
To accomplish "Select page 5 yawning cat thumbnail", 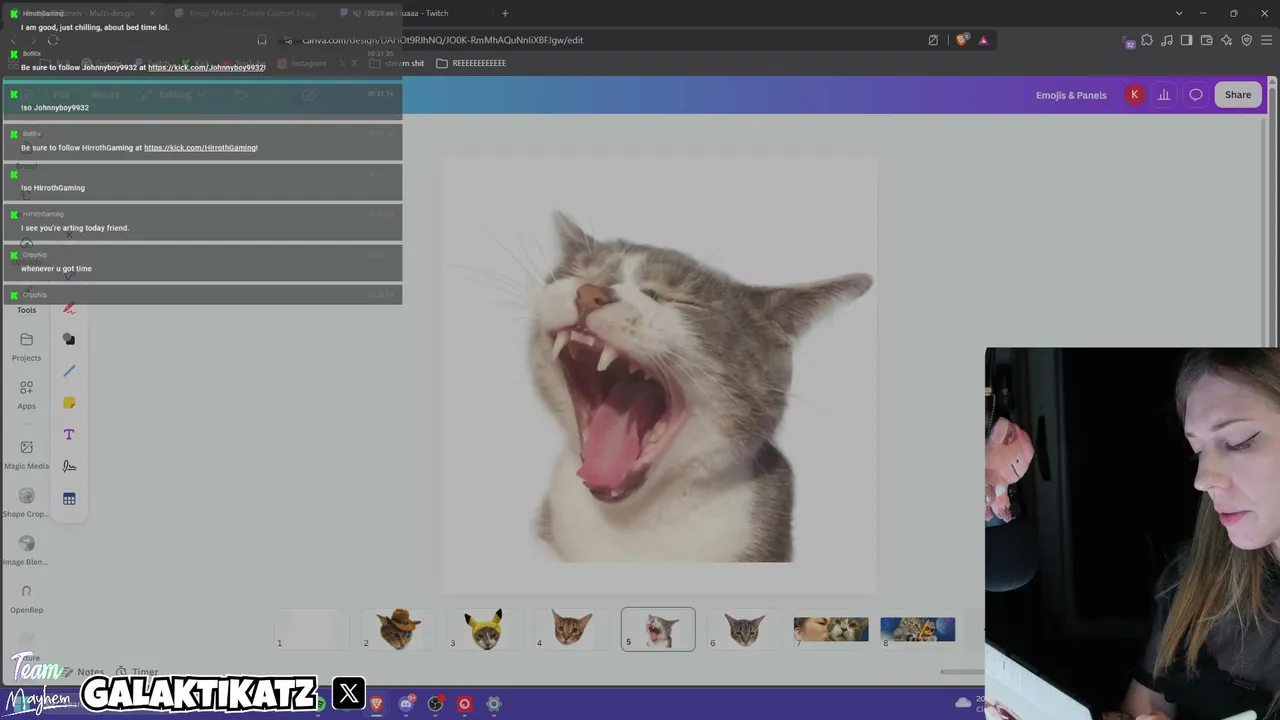I will coord(658,629).
